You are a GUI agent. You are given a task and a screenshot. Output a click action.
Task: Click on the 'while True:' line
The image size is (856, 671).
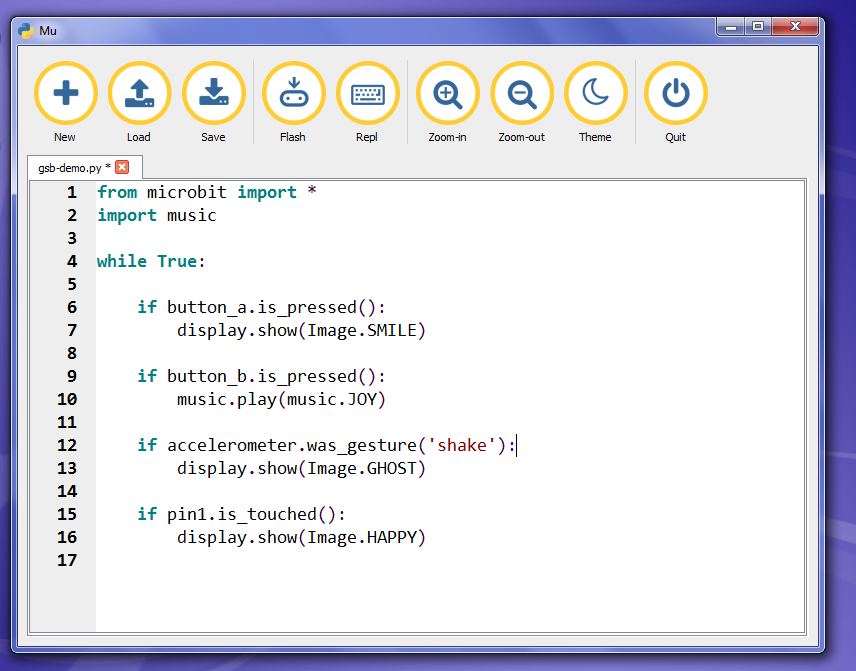(151, 261)
